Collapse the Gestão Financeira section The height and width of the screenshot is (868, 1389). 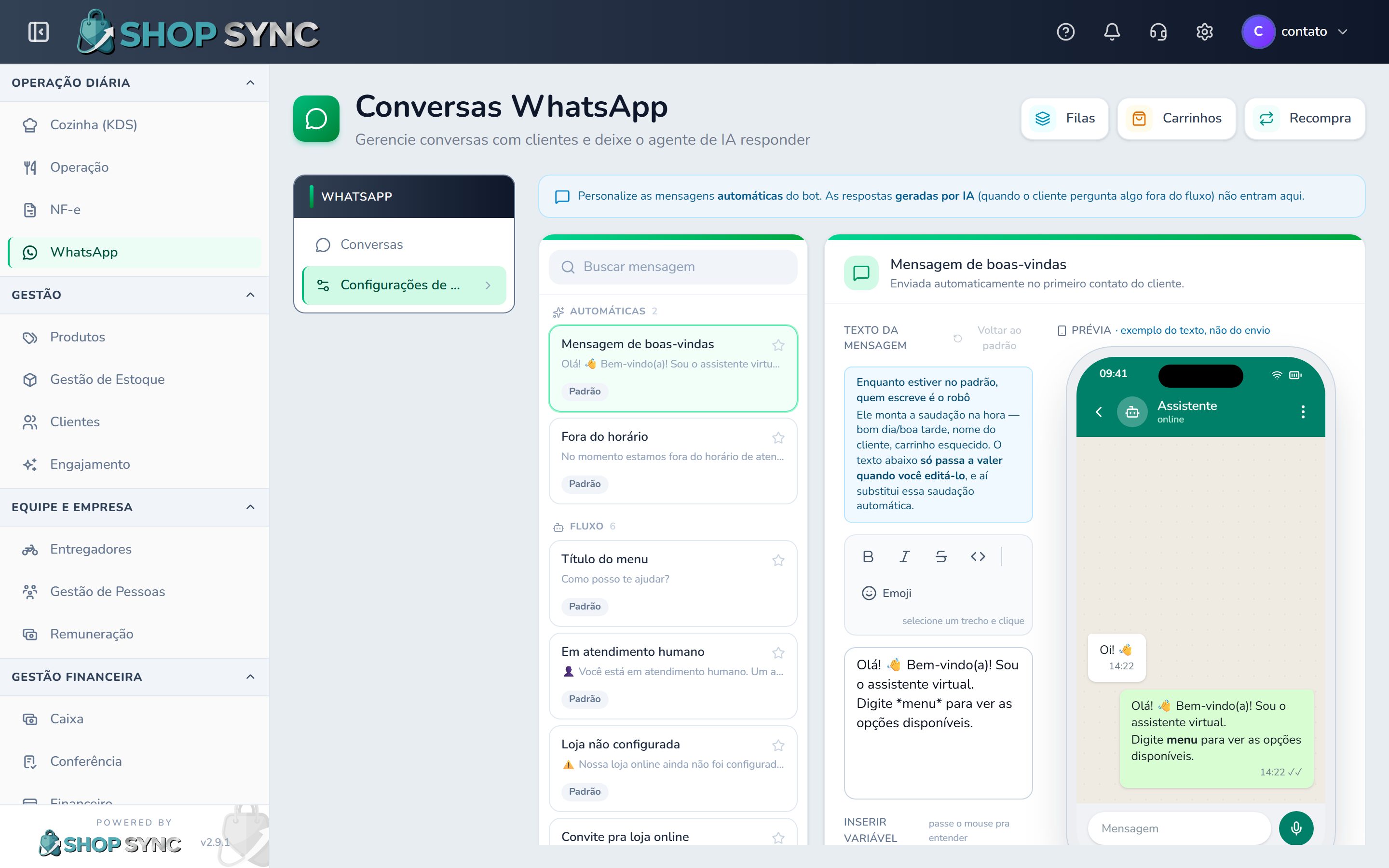pyautogui.click(x=250, y=677)
